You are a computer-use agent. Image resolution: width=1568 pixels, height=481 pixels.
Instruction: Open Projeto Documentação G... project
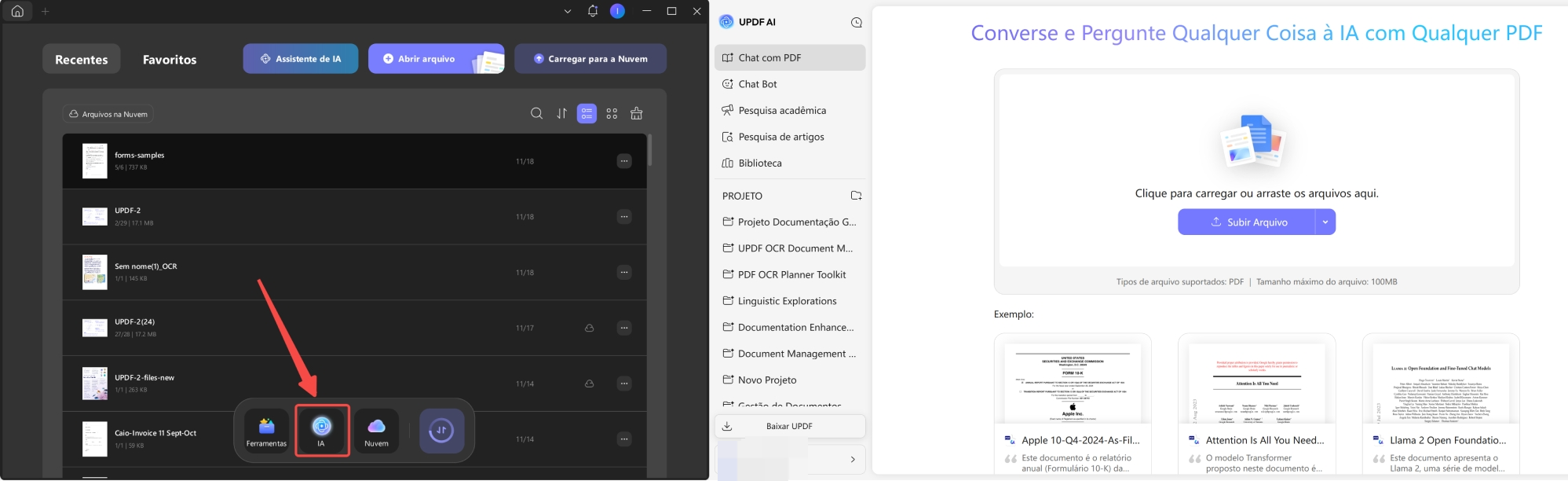tap(790, 222)
